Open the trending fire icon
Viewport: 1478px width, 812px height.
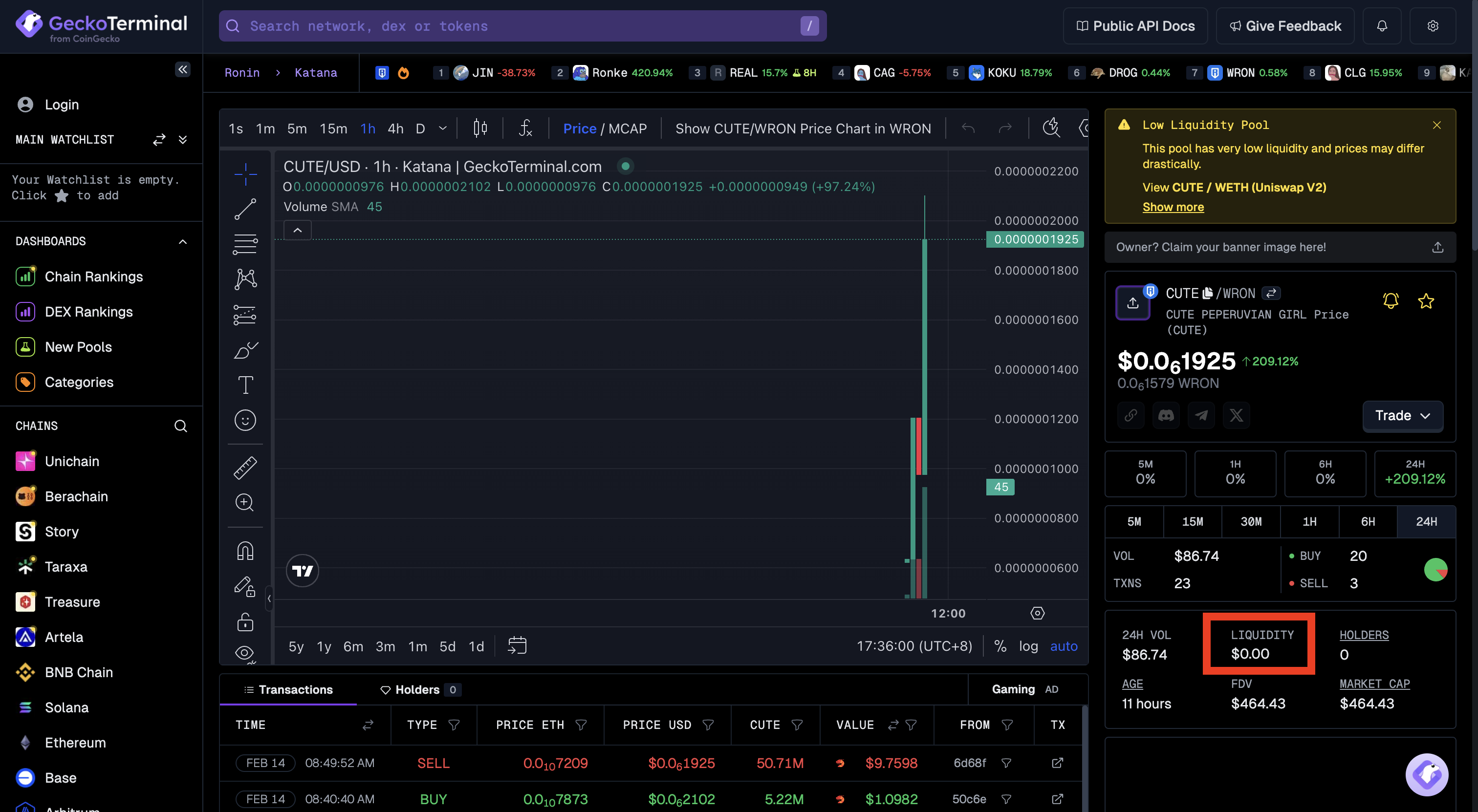[403, 73]
